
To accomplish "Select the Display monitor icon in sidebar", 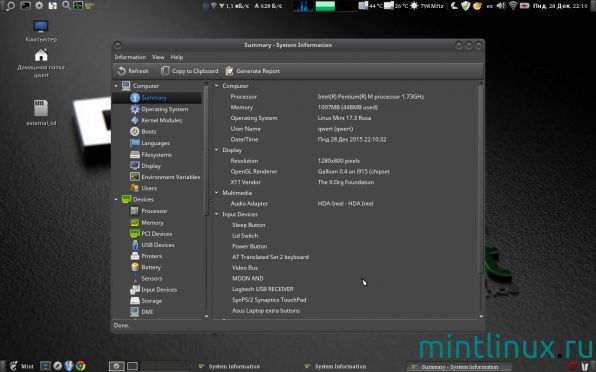I will point(135,166).
